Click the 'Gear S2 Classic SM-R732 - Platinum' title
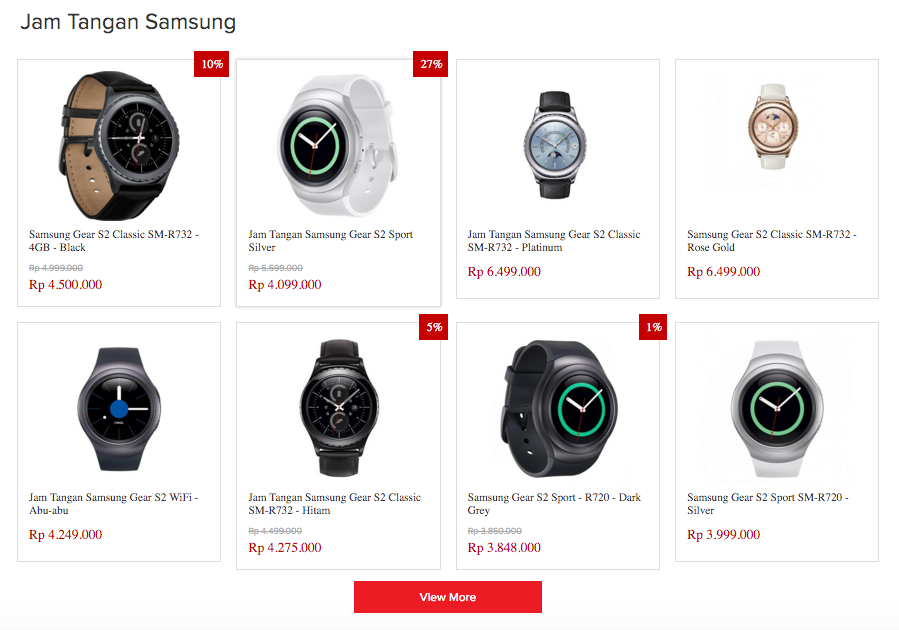Viewport: 899px width, 630px height. coord(553,241)
